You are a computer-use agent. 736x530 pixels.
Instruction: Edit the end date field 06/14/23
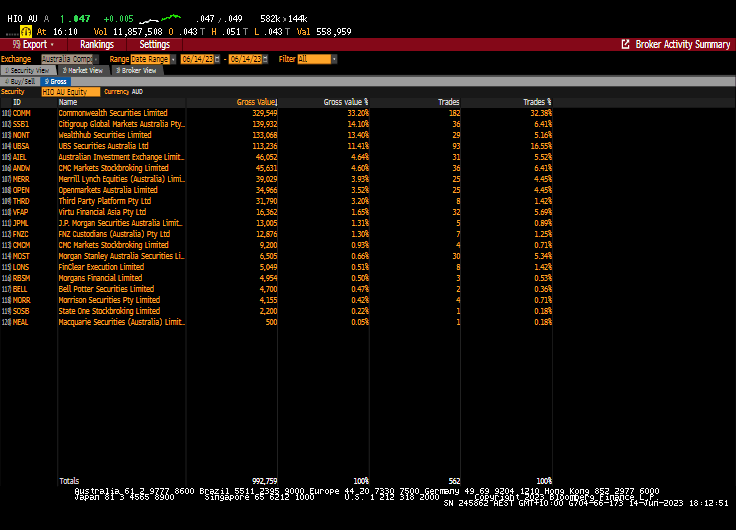(x=245, y=59)
